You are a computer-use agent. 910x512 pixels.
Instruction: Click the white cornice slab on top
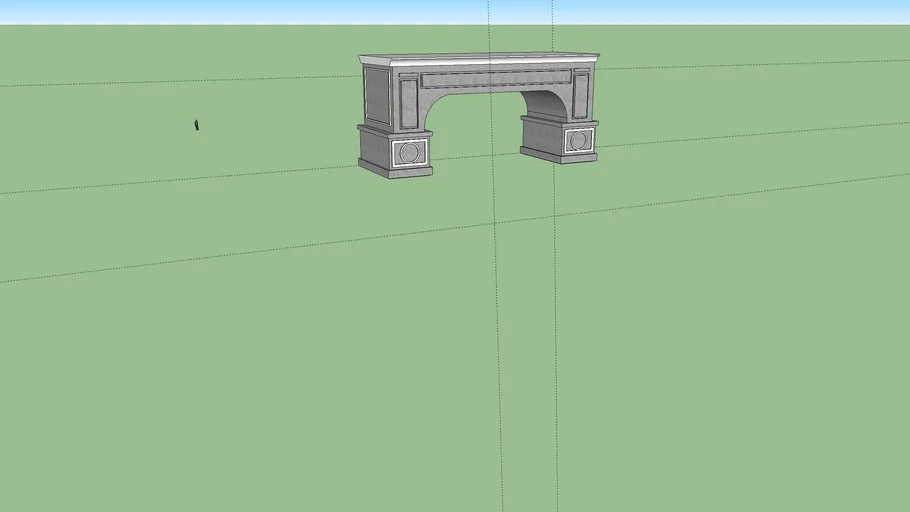(478, 60)
